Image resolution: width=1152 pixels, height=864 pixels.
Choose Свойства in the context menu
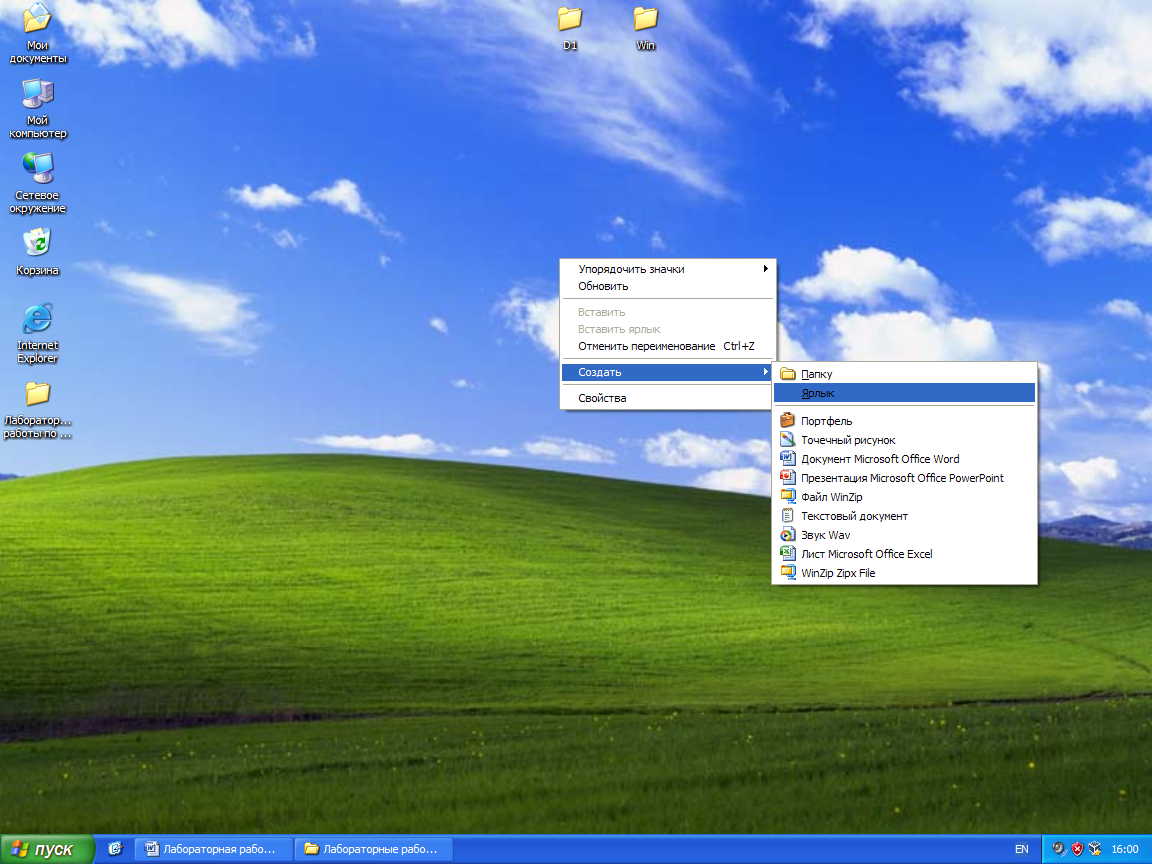[667, 398]
